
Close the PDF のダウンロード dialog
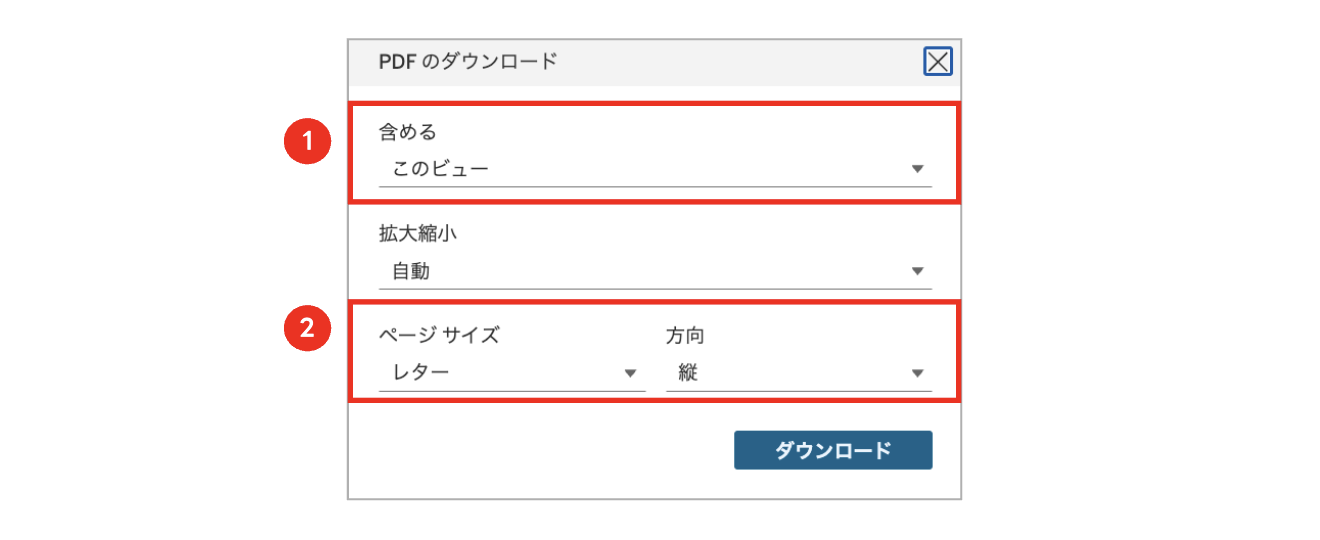937,62
